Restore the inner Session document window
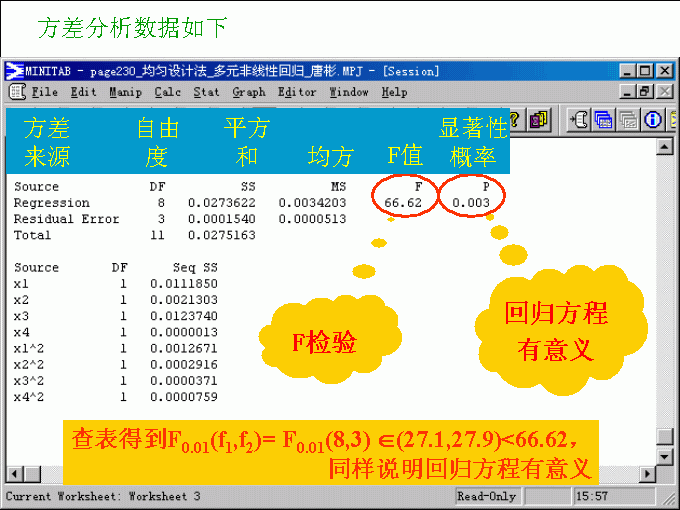This screenshot has height=510, width=680. pyautogui.click(x=646, y=92)
